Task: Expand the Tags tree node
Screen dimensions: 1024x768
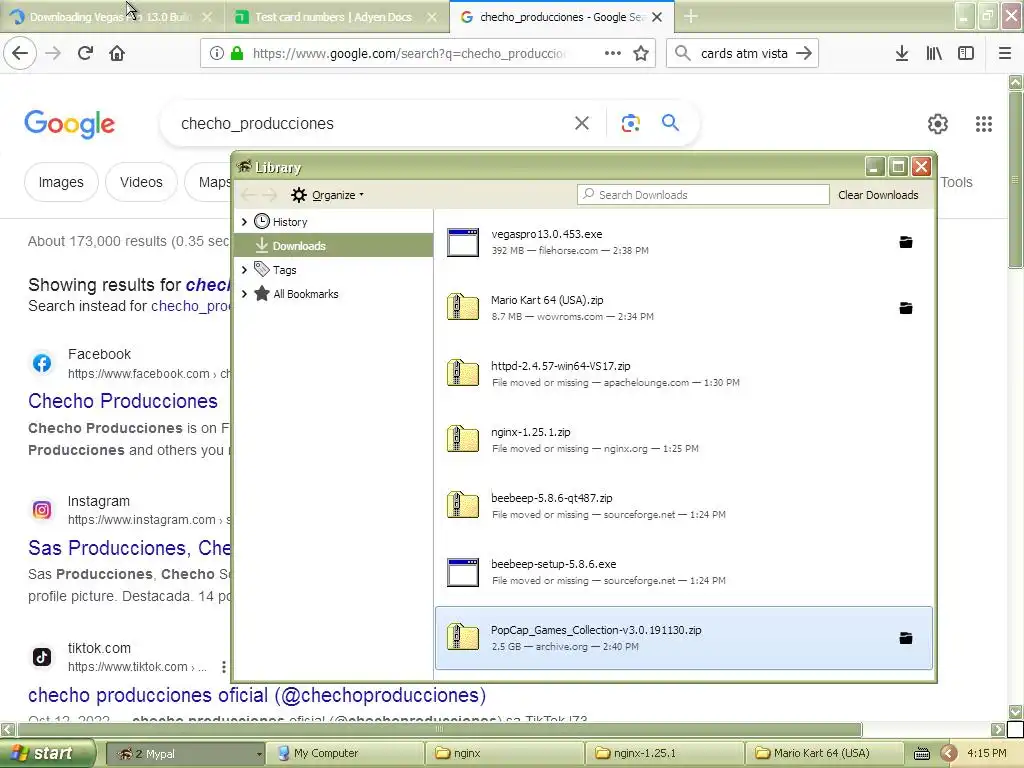Action: pos(244,270)
